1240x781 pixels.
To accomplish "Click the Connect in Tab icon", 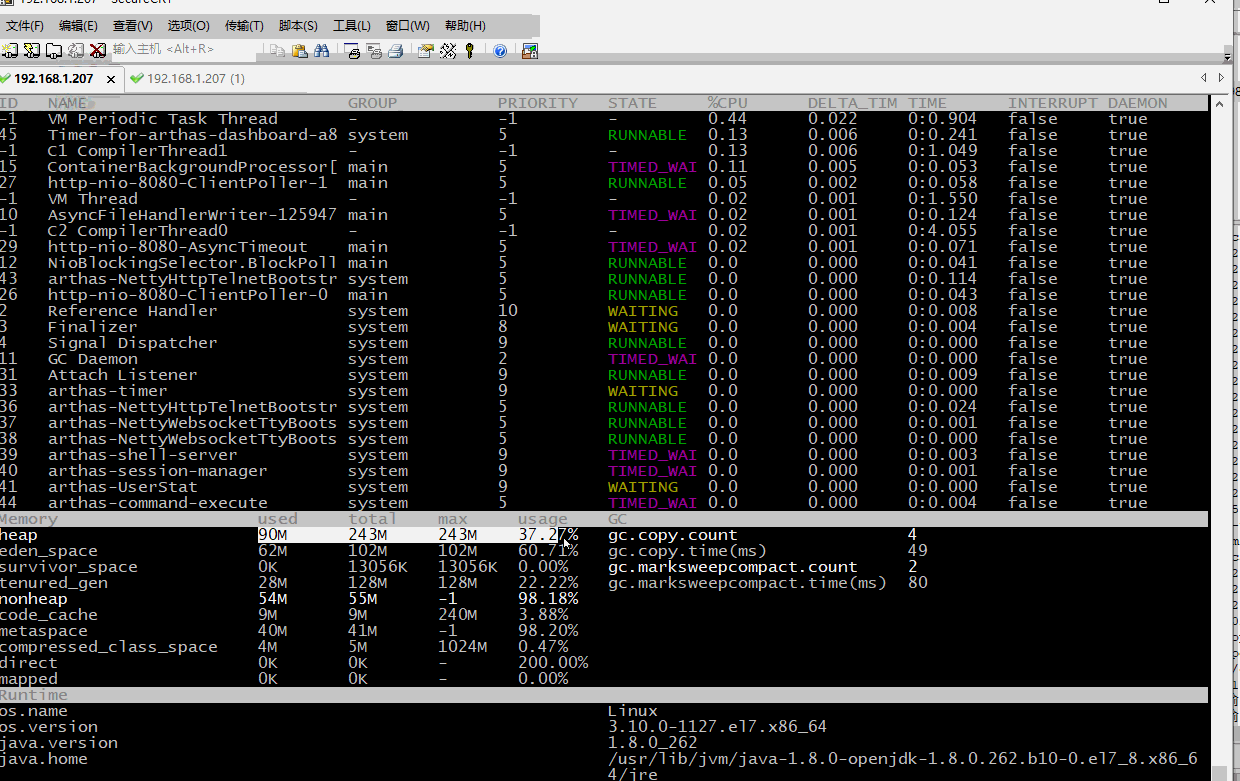I will [x=54, y=50].
